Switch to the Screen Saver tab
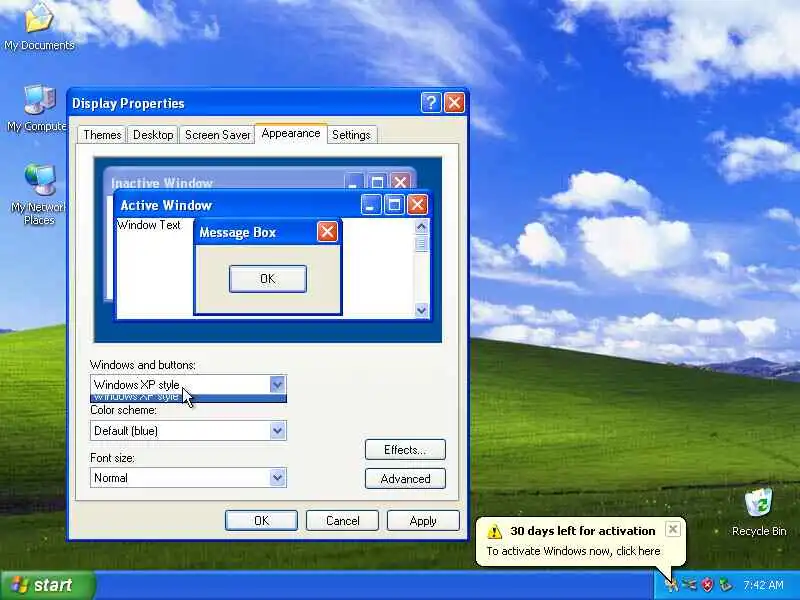This screenshot has height=600, width=800. click(217, 135)
